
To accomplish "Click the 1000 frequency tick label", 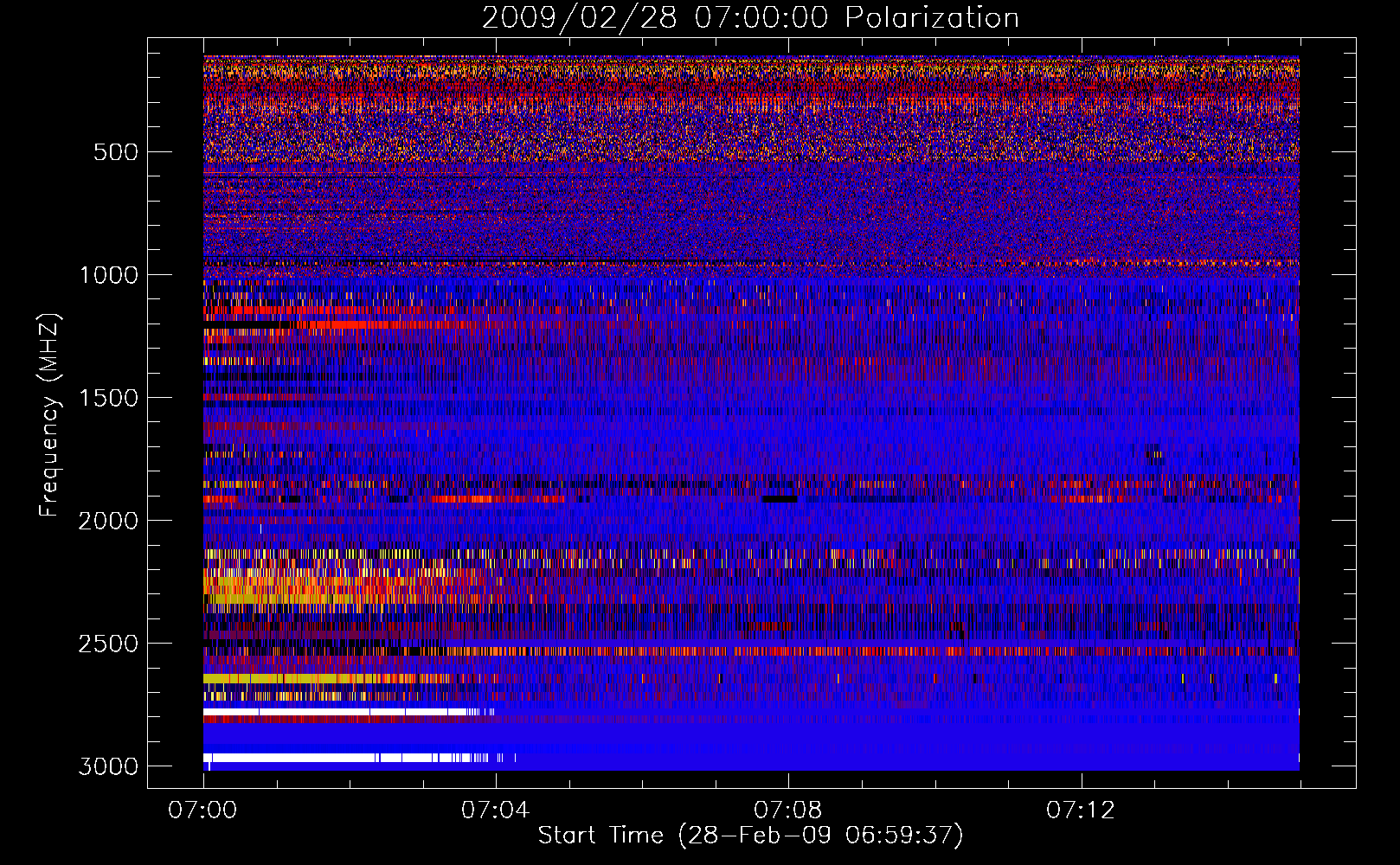I will click(x=108, y=275).
